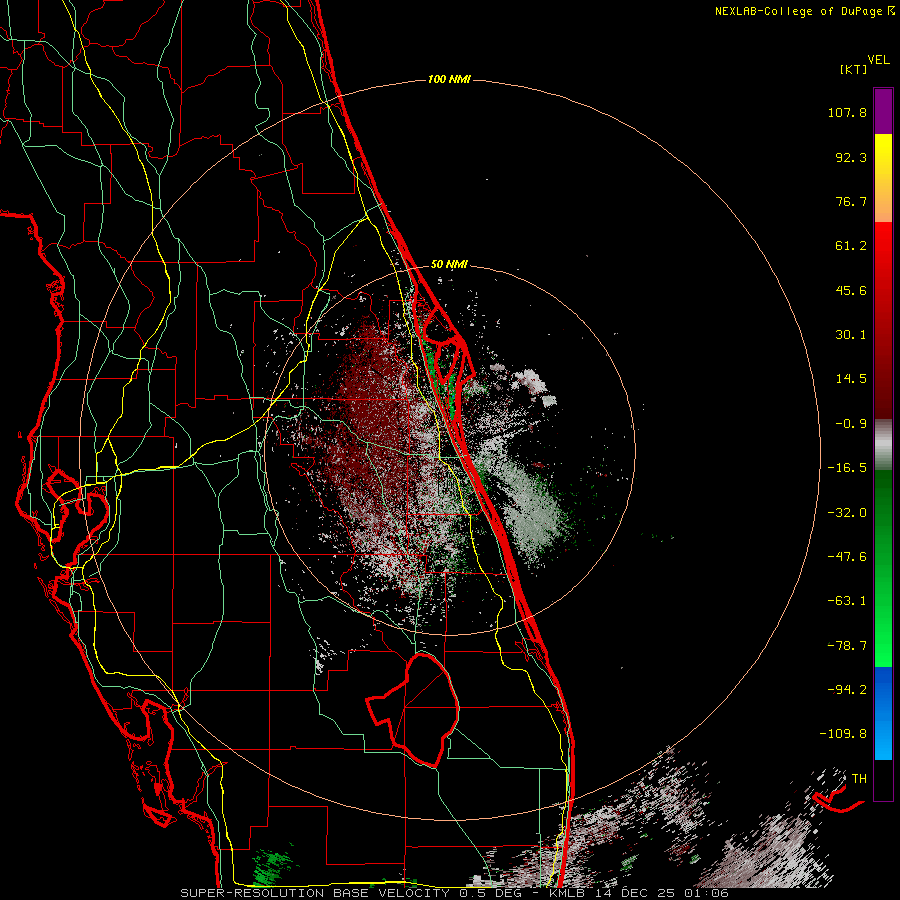
Task: Click the 100 NMI range ring label
Action: (x=449, y=79)
